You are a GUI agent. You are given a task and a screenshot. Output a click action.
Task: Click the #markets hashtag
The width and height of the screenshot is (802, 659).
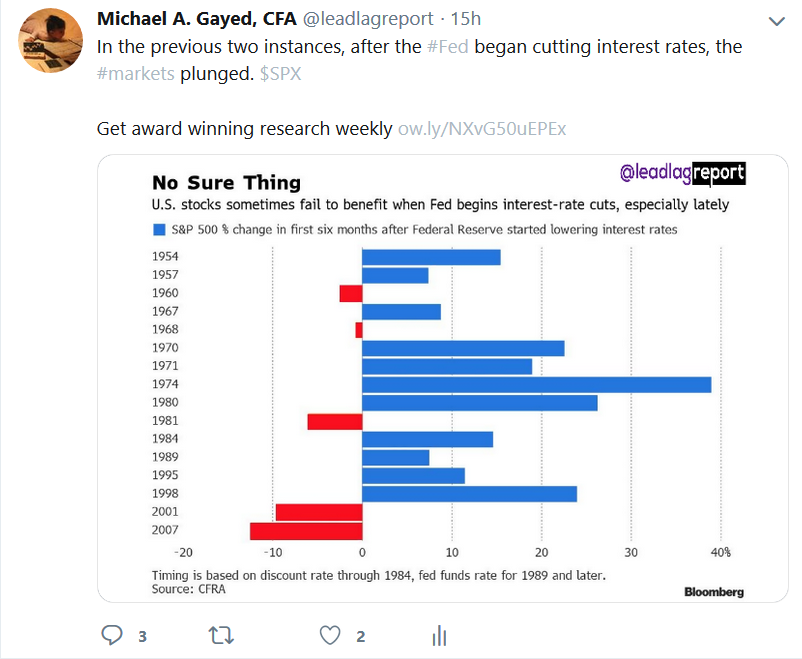(x=136, y=74)
